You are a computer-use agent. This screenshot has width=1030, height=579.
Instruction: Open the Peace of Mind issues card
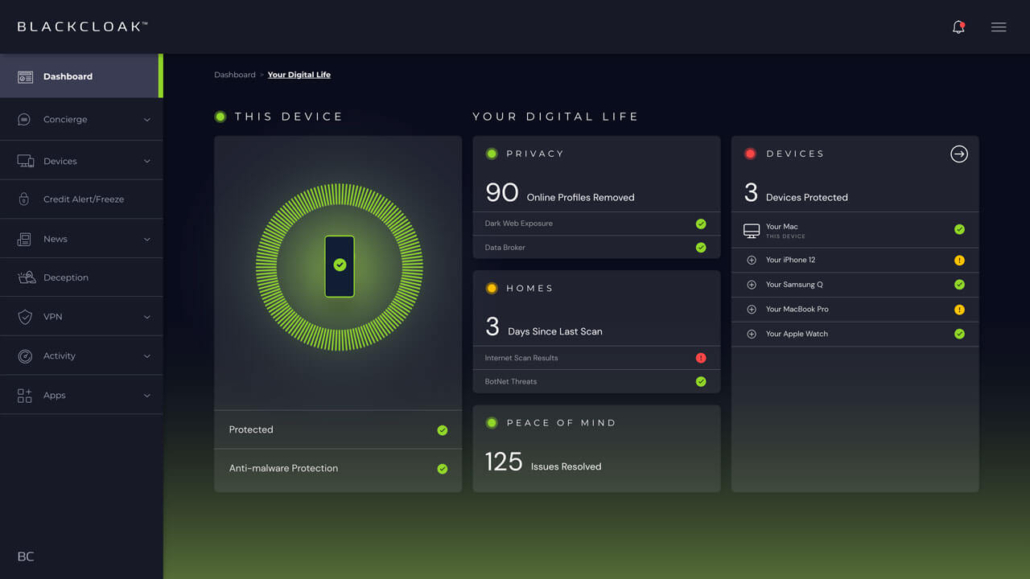[596, 448]
